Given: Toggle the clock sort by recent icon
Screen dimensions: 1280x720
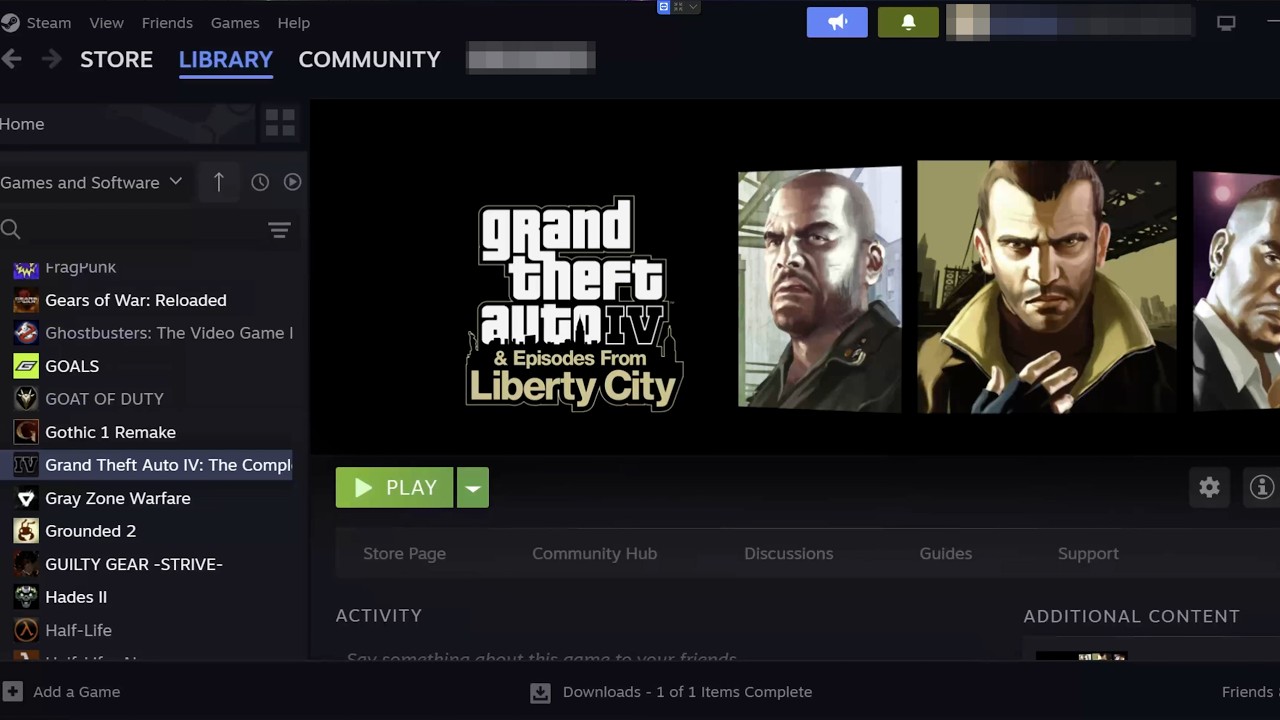Looking at the screenshot, I should coord(260,182).
